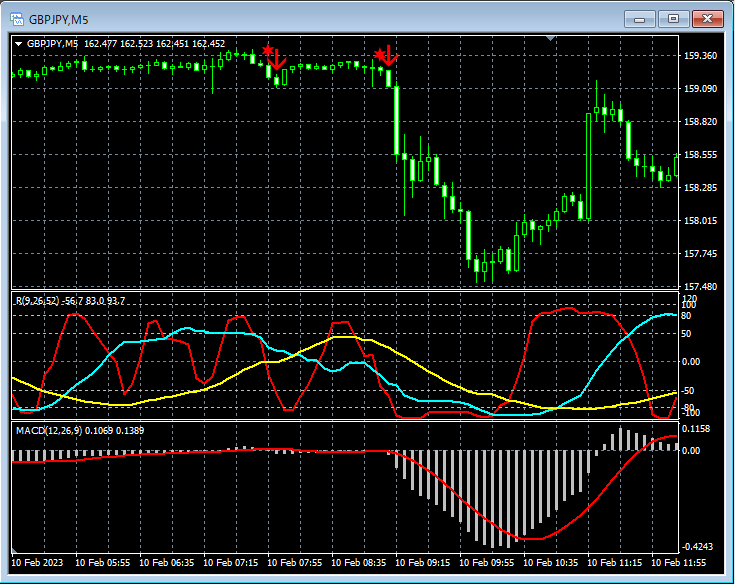Click the second red asterisk signal marker

379,52
